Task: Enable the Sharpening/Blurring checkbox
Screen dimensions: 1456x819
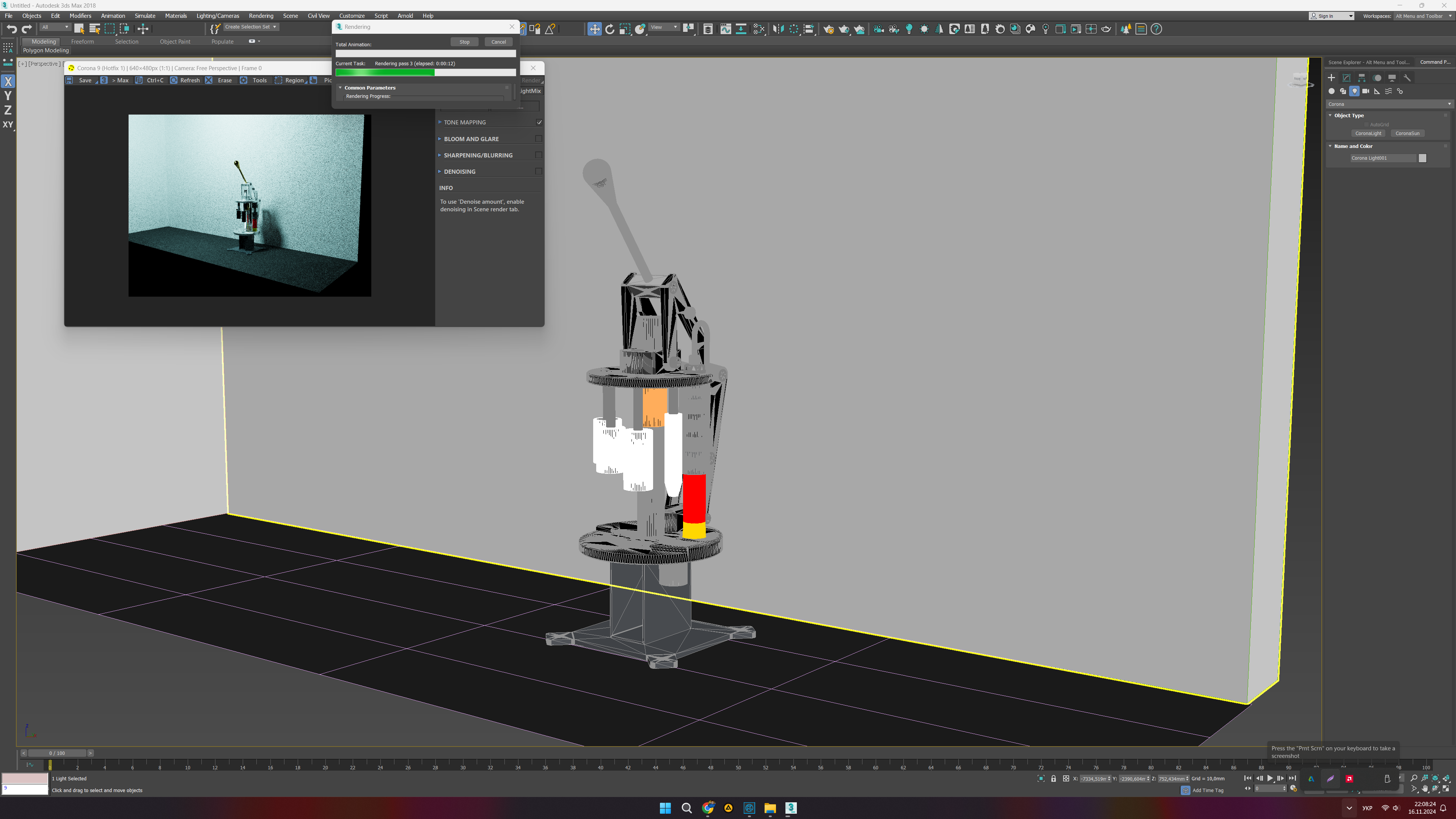Action: [539, 155]
